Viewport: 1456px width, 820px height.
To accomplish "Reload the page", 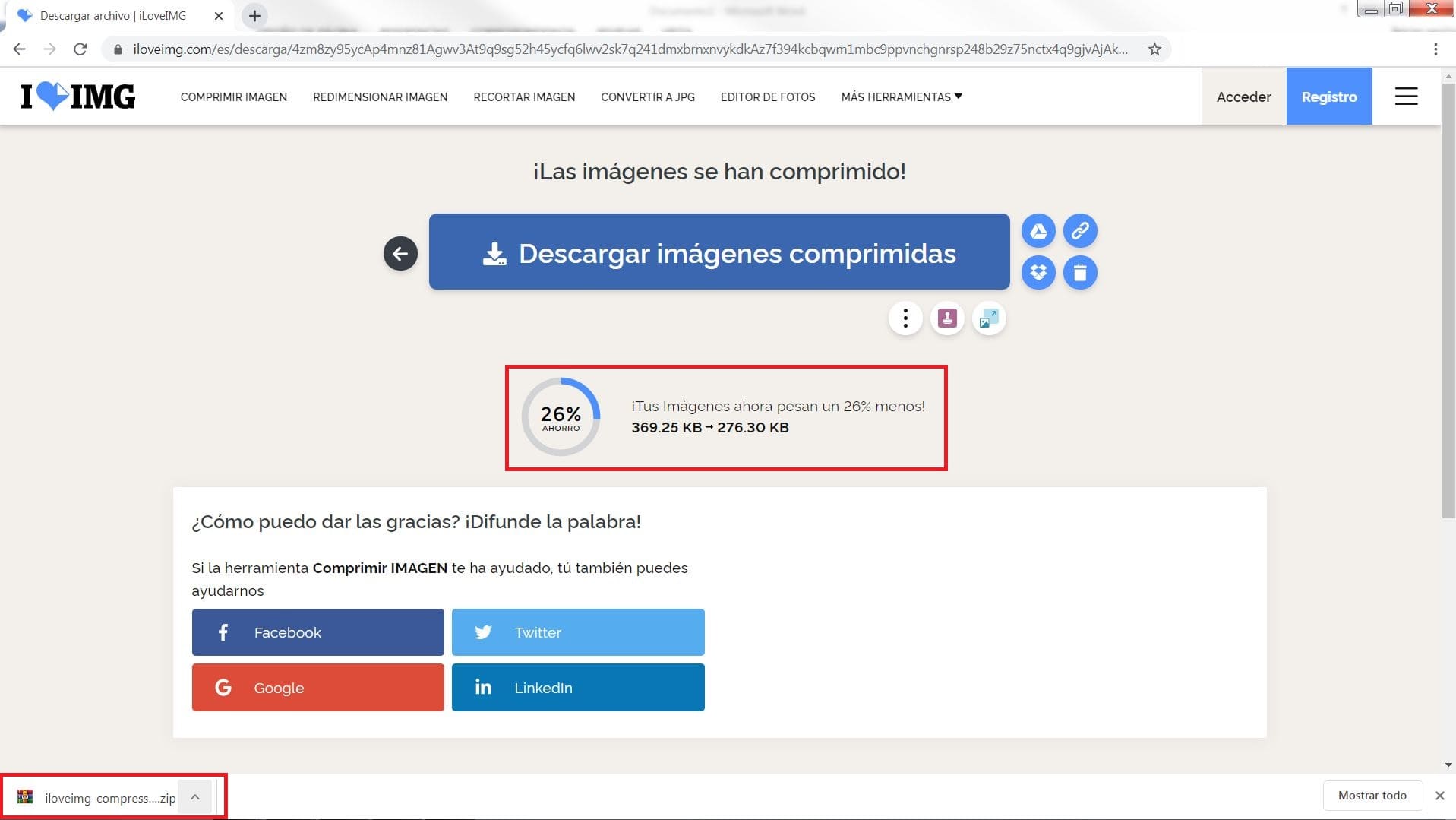I will point(80,49).
